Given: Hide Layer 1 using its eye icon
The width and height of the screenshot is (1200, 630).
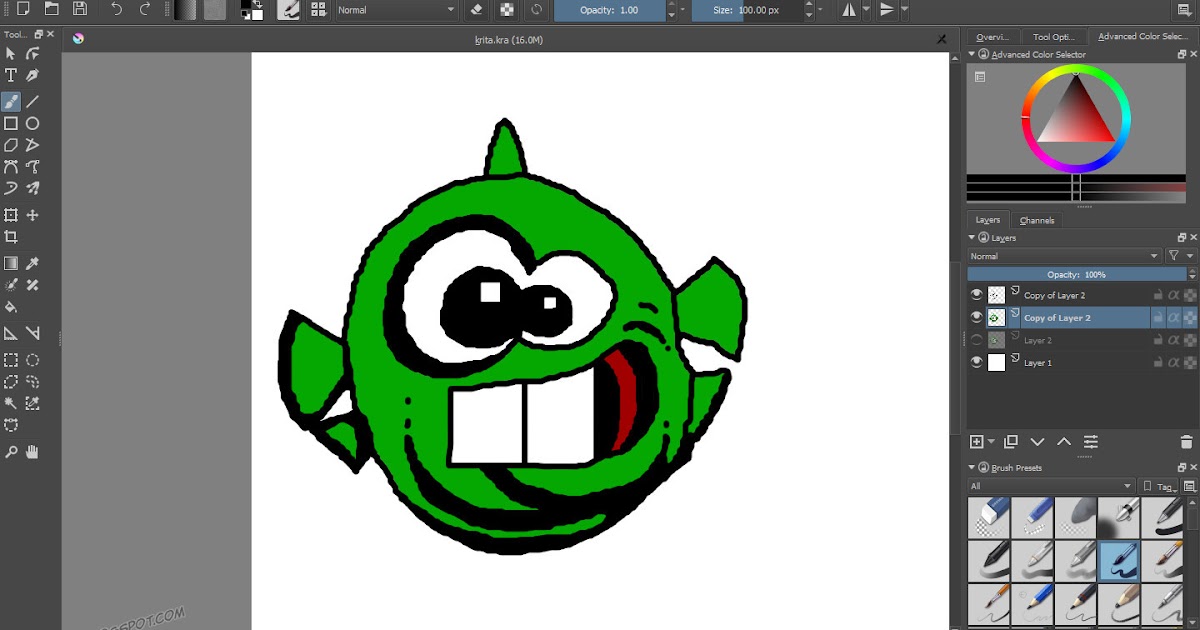Looking at the screenshot, I should (977, 363).
